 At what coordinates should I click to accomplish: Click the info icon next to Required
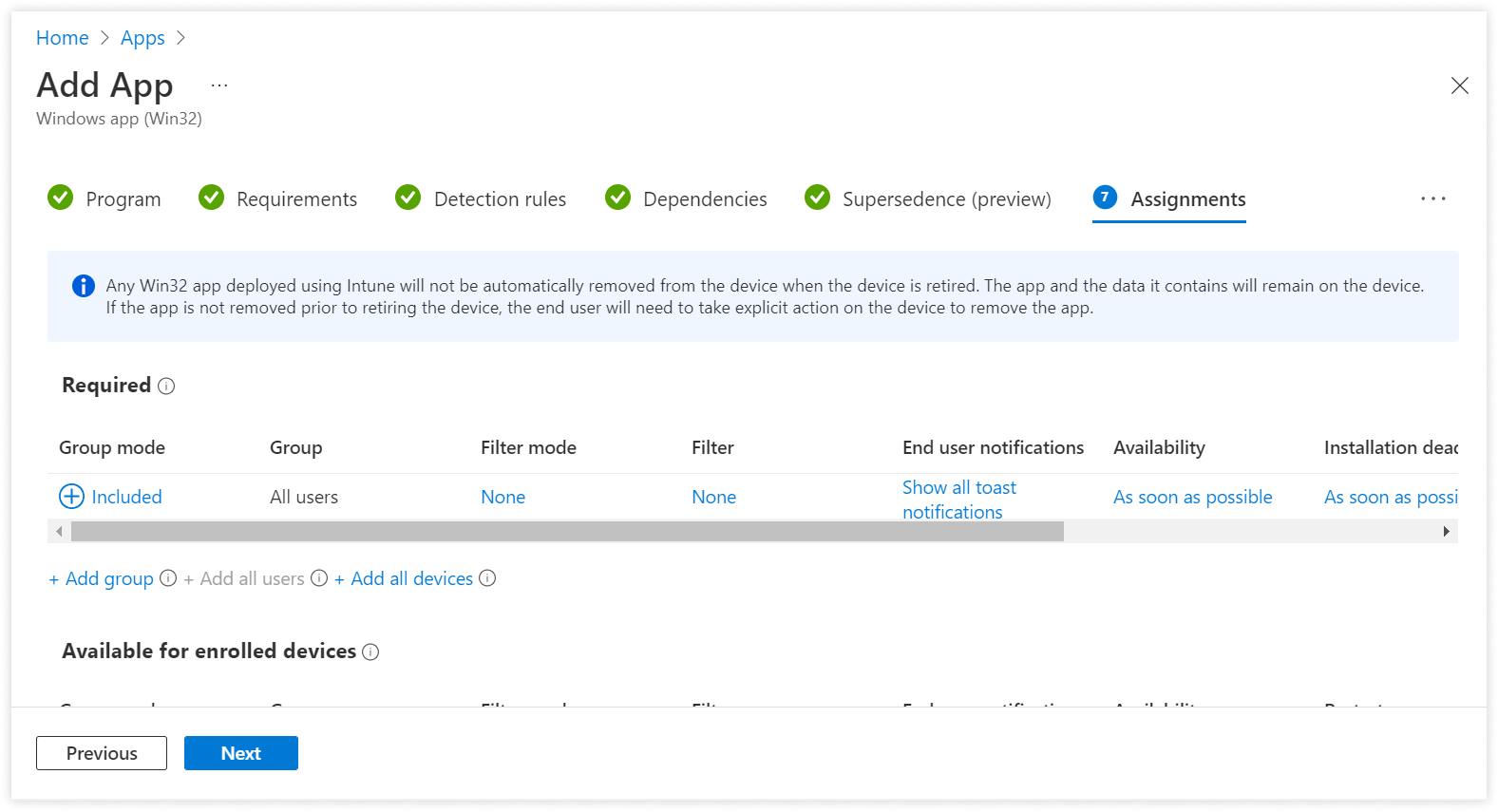click(x=166, y=386)
